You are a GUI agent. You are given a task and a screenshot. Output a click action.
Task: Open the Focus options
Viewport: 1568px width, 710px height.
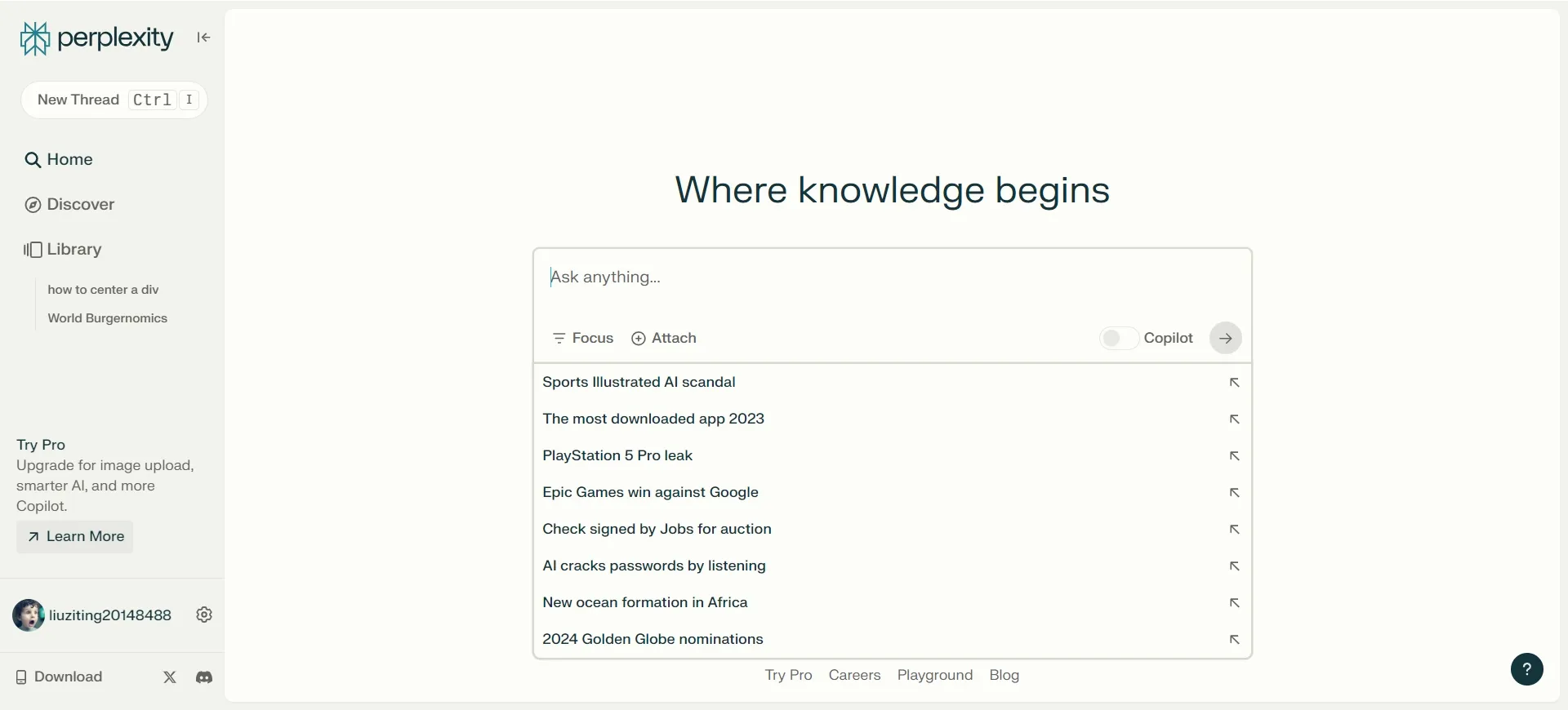(583, 339)
